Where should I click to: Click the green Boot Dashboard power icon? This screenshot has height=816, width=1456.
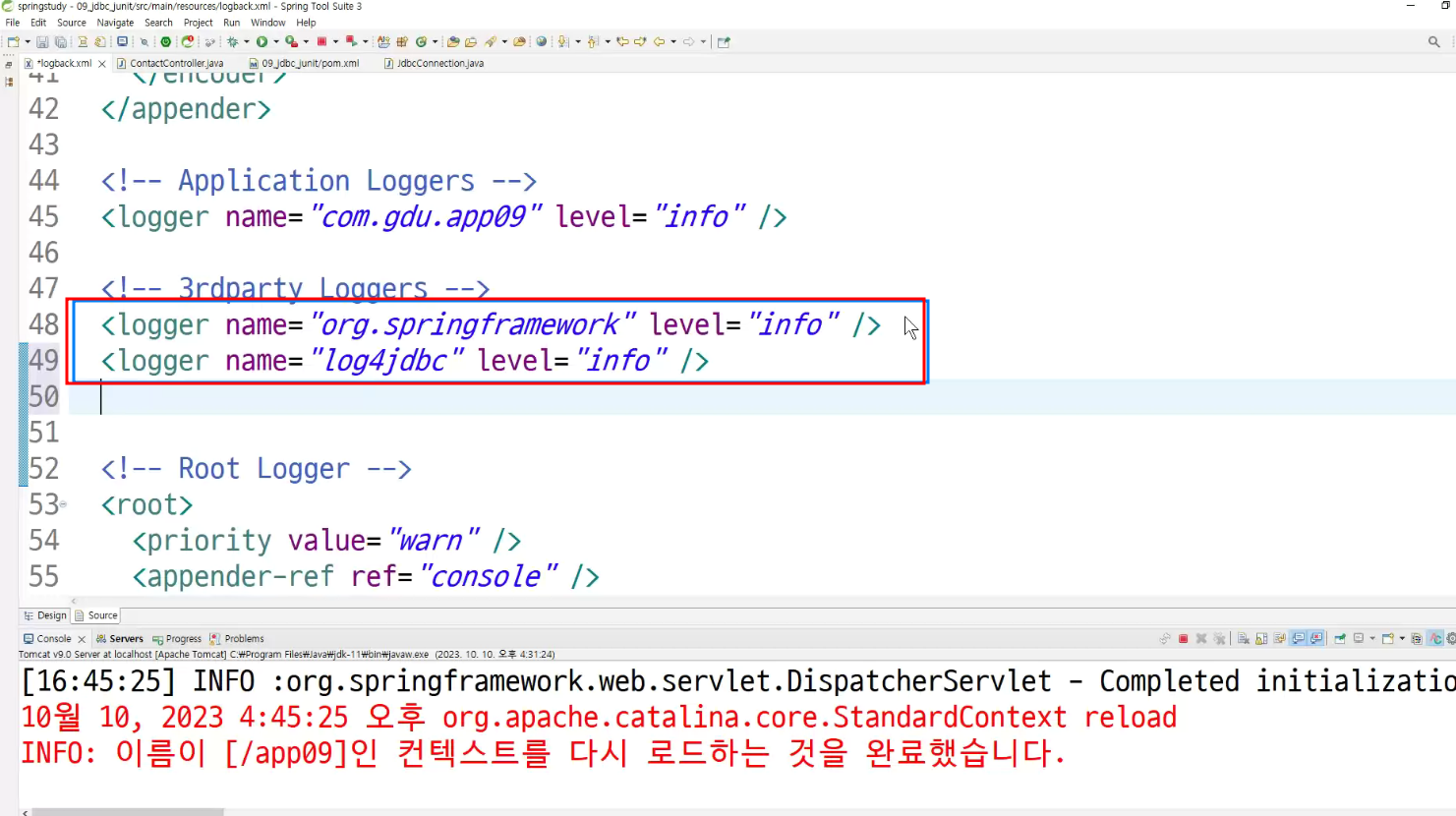pos(165,41)
